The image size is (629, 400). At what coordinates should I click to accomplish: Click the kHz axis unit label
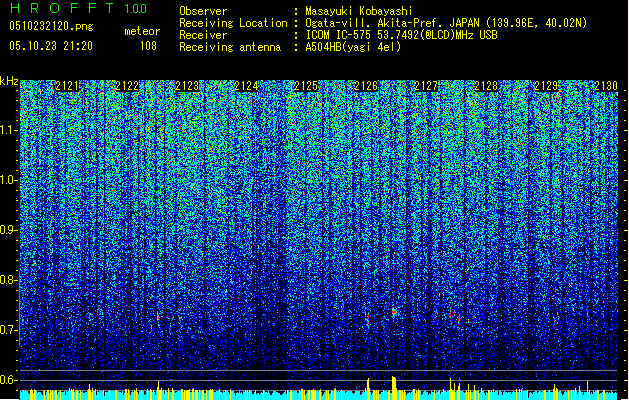(9, 81)
